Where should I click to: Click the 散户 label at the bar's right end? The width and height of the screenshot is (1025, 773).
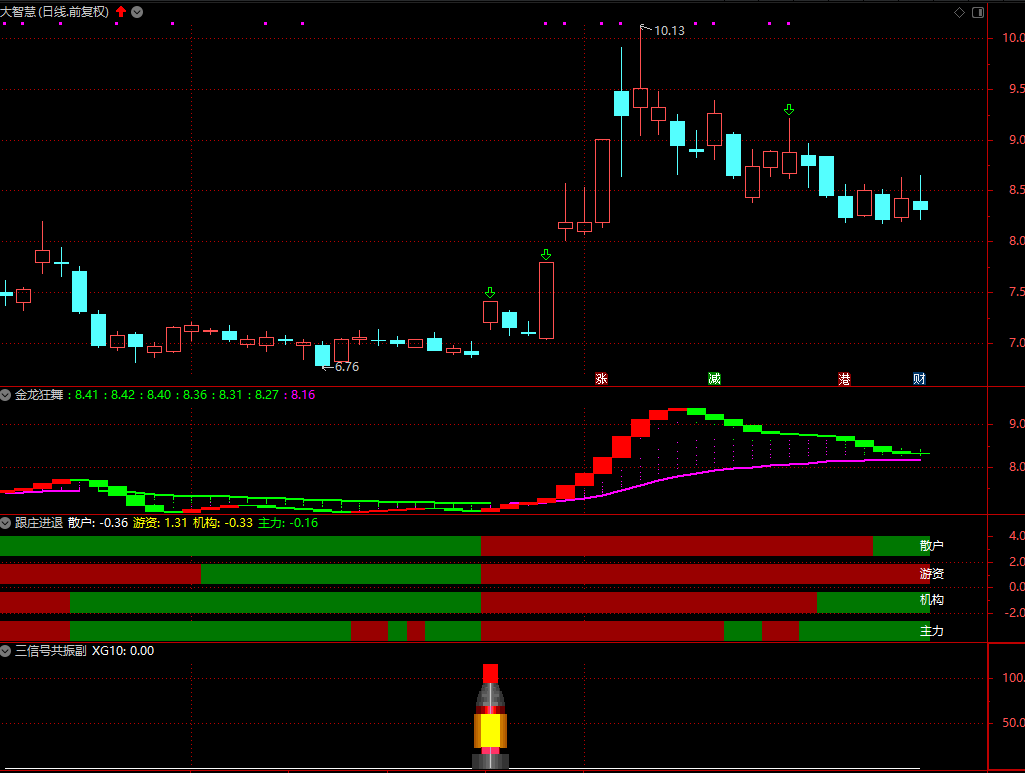(932, 546)
